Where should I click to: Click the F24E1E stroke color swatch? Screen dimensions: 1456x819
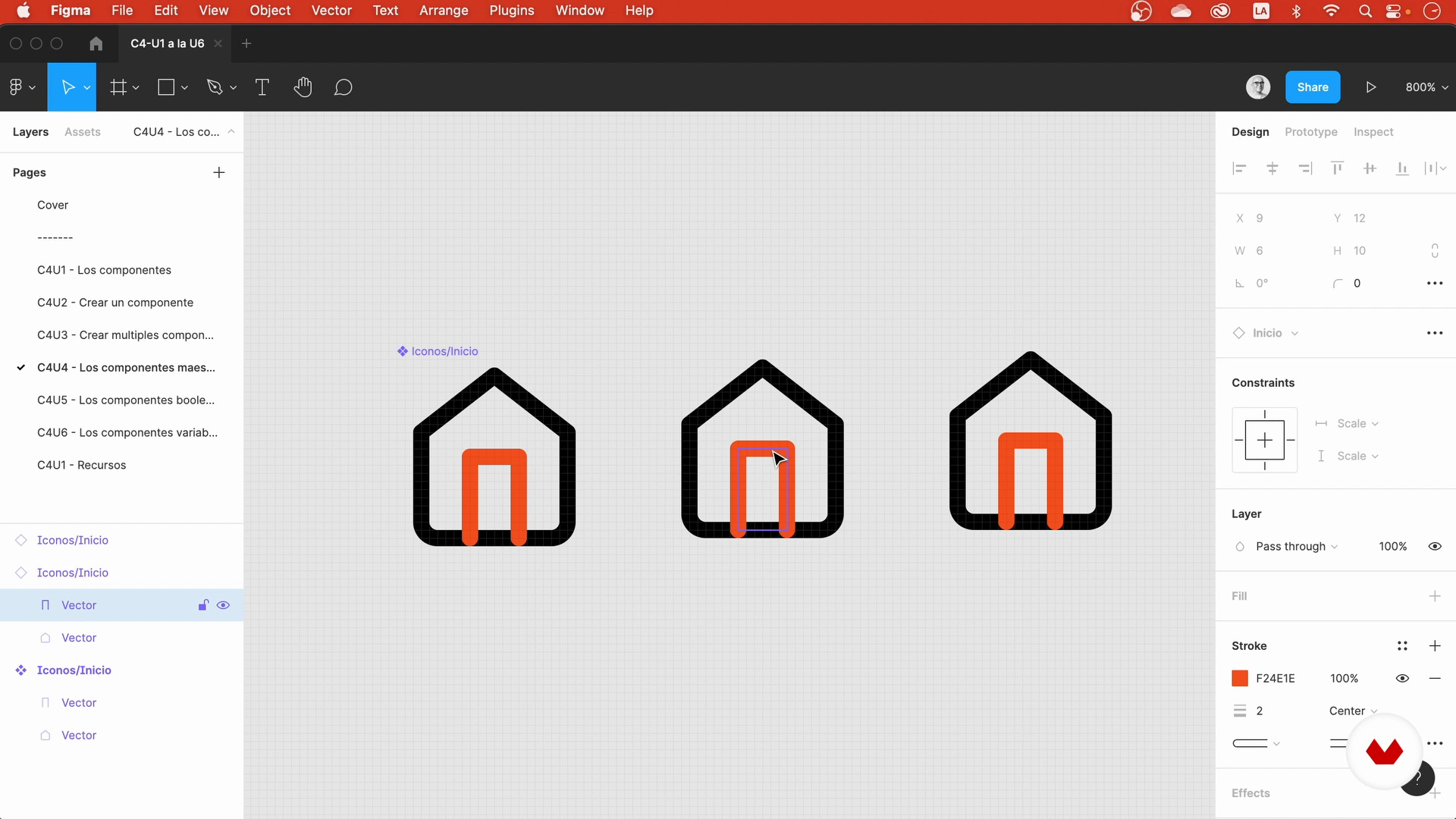pos(1240,679)
